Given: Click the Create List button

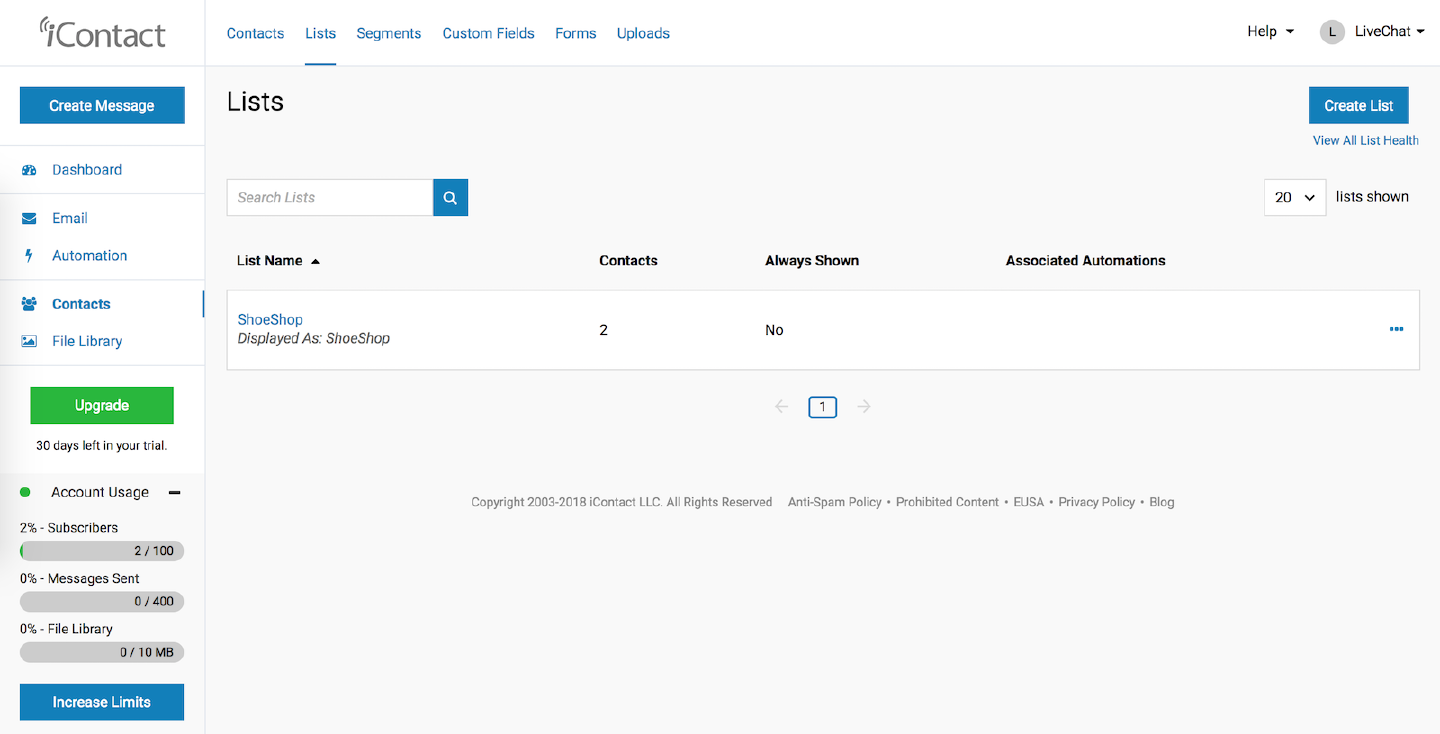Looking at the screenshot, I should click(1359, 105).
